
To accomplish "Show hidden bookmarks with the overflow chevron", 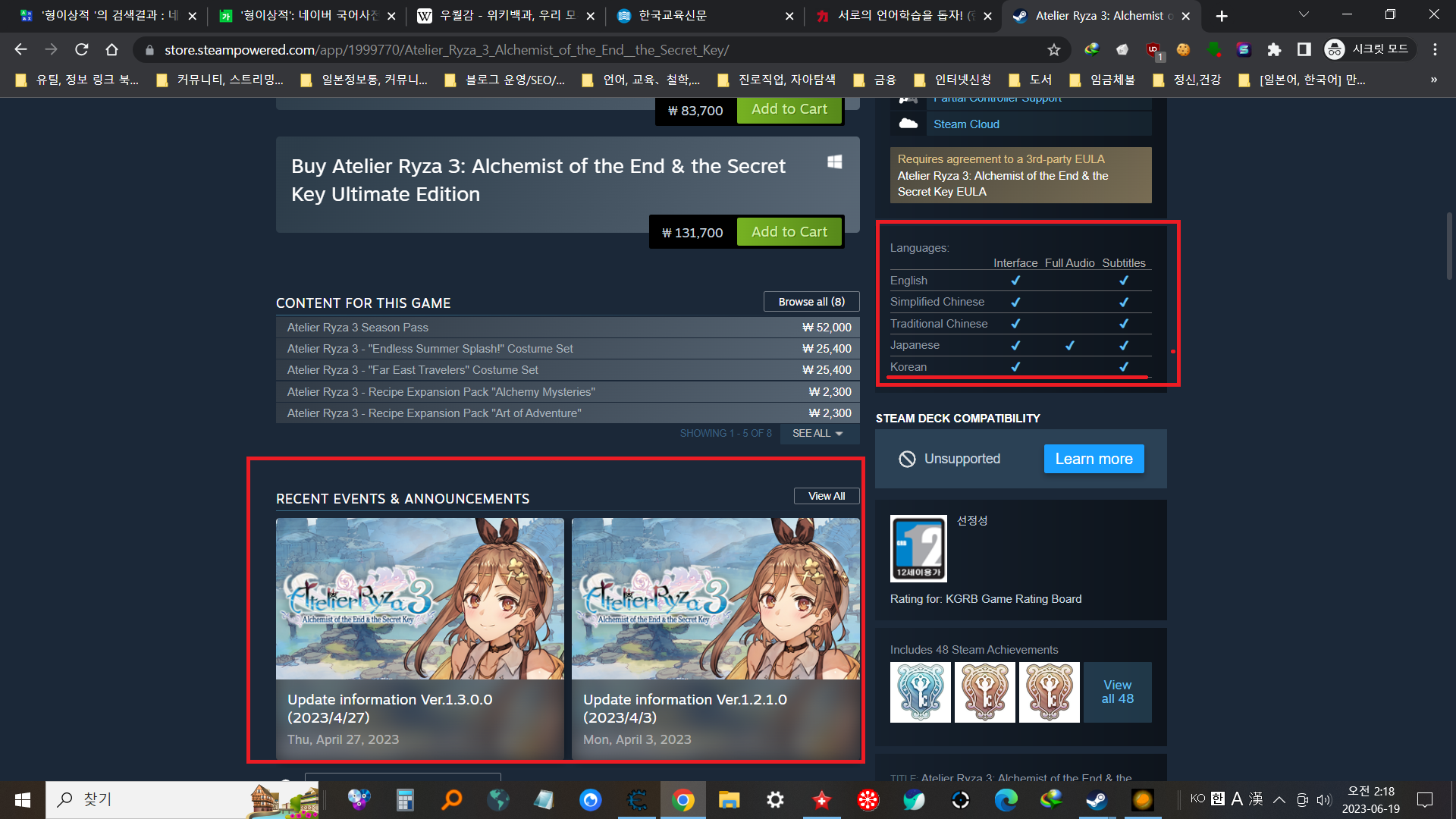I will [1433, 80].
